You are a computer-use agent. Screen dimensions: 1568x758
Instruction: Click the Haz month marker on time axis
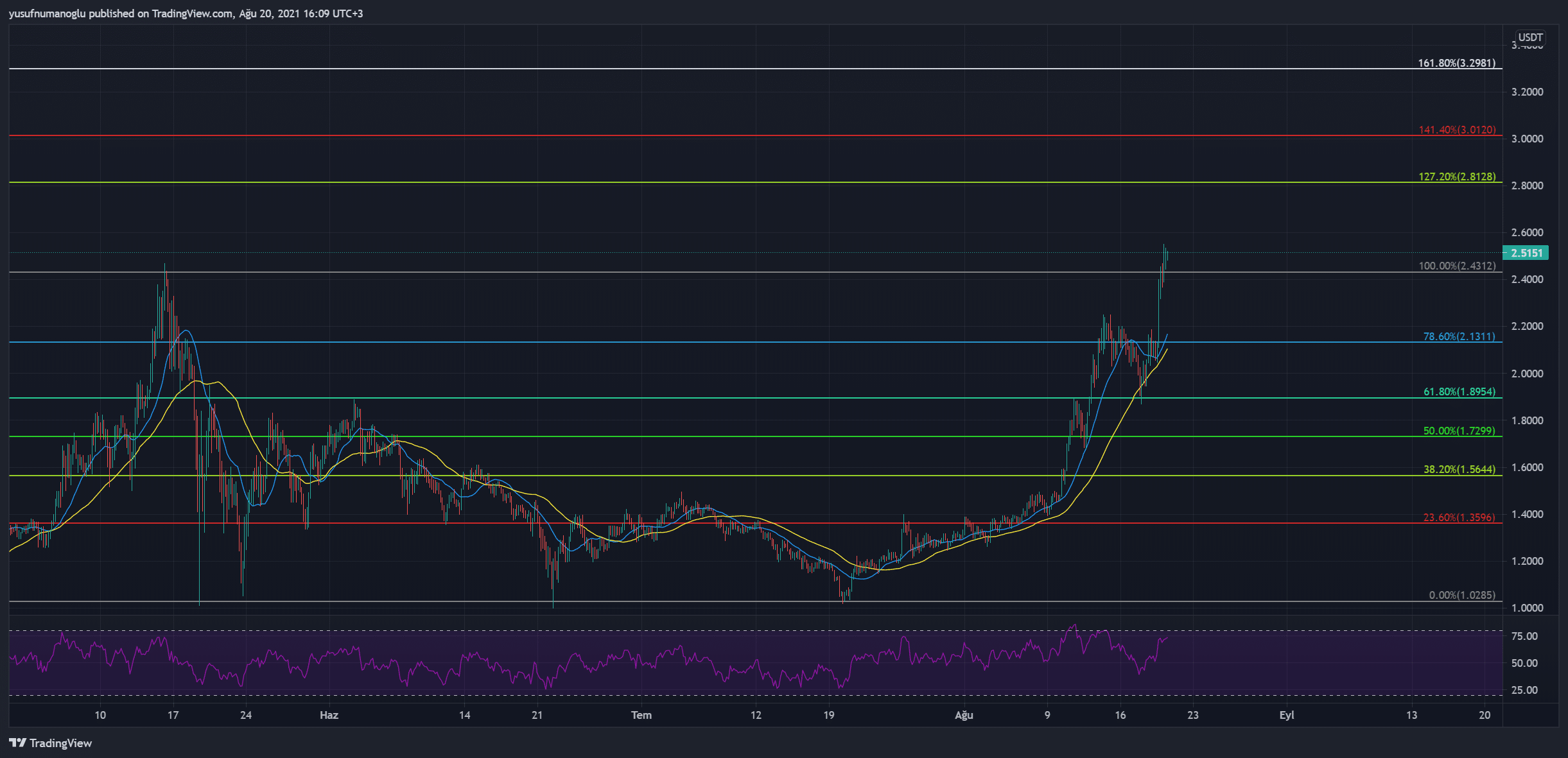tap(329, 715)
